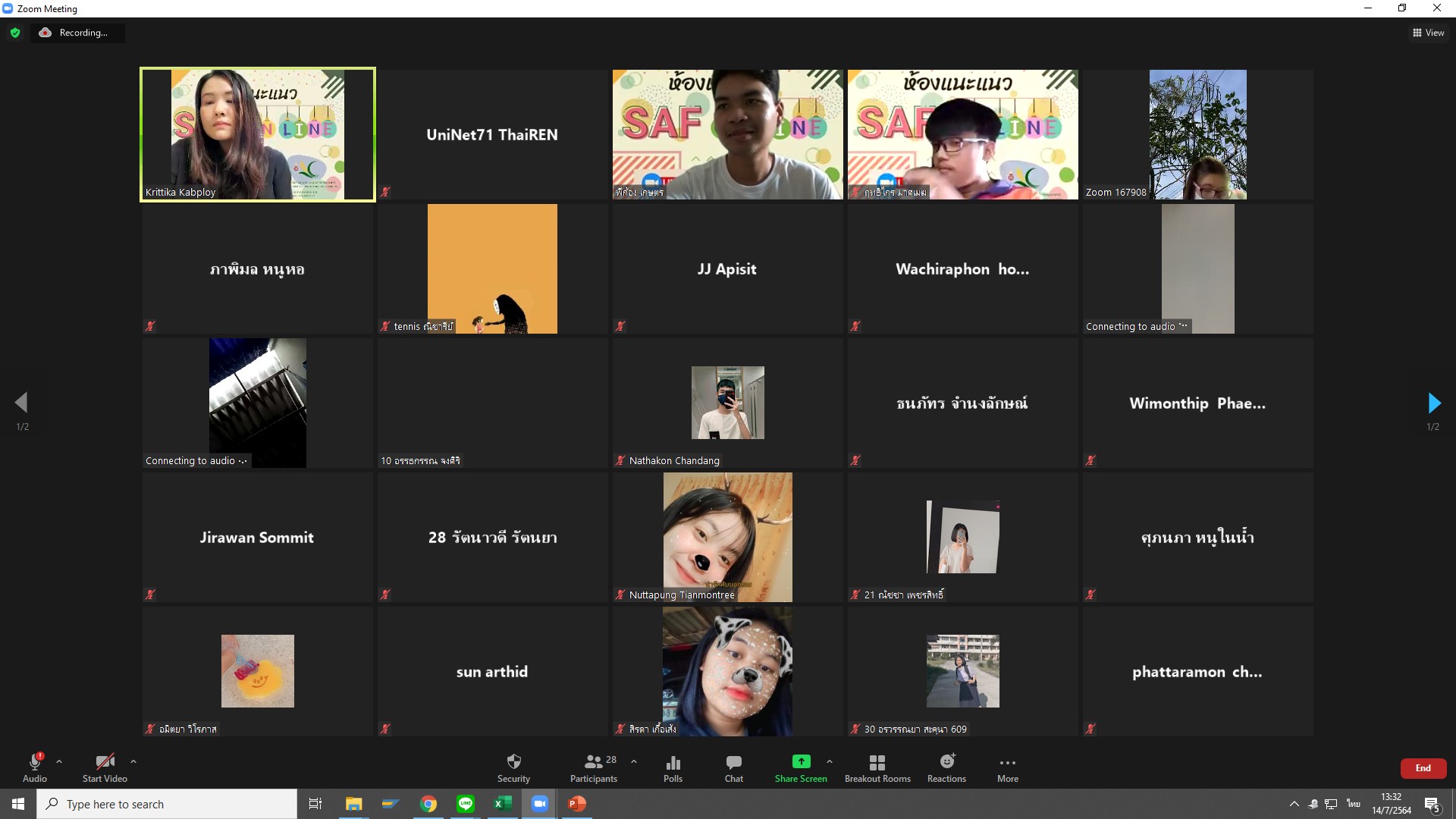Open the Reactions menu
Image resolution: width=1456 pixels, height=819 pixels.
pos(946,767)
